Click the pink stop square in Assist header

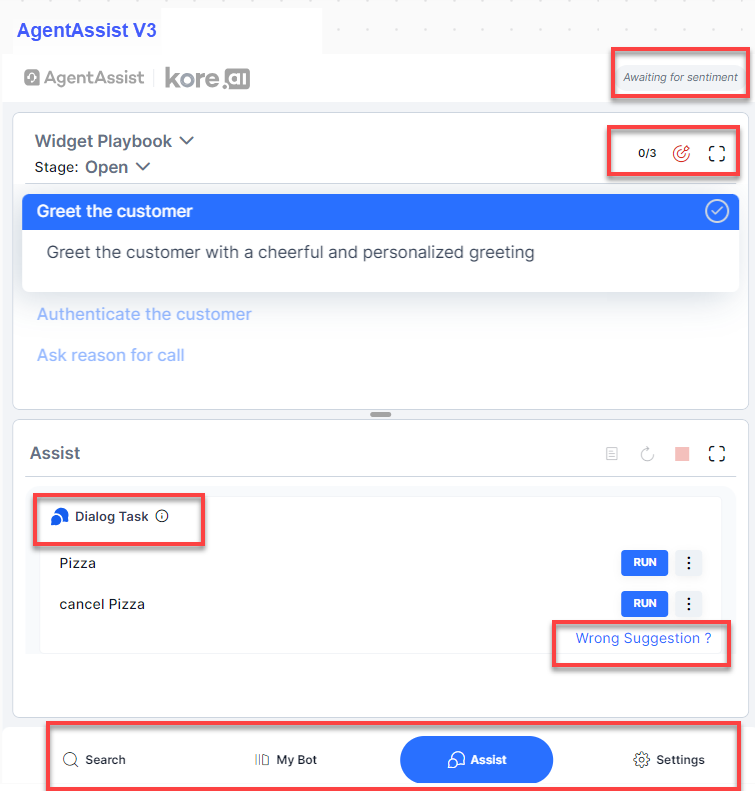(682, 454)
